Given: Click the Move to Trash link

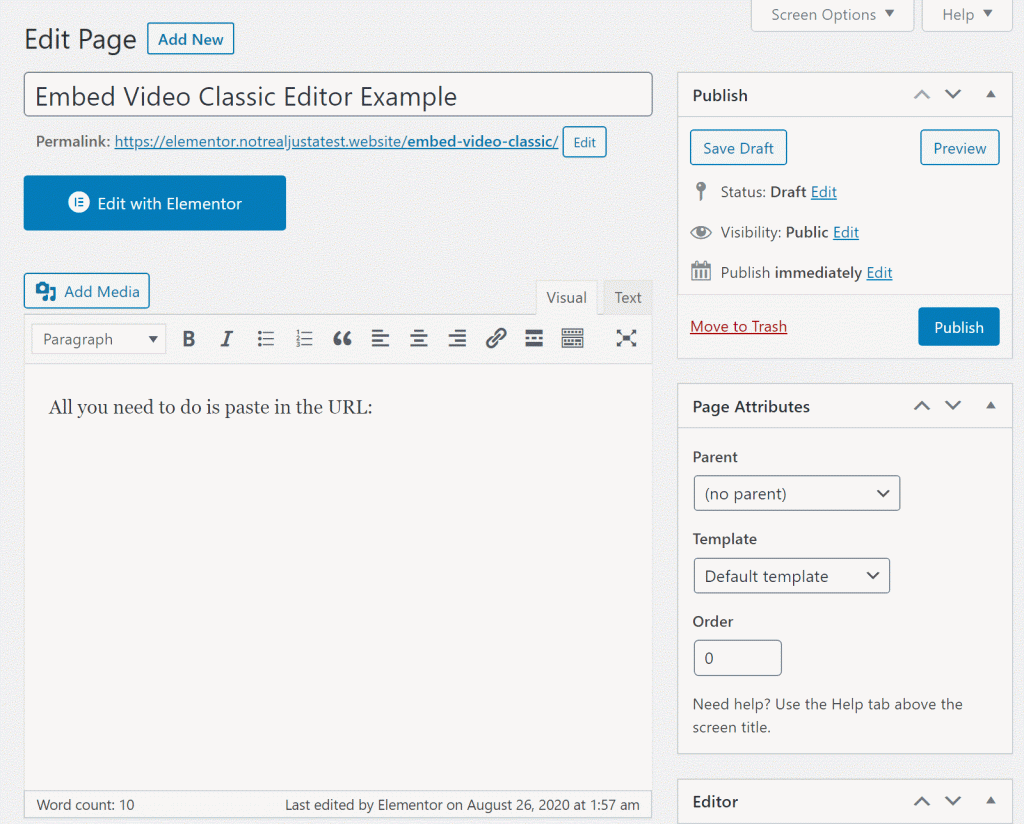Looking at the screenshot, I should (738, 327).
